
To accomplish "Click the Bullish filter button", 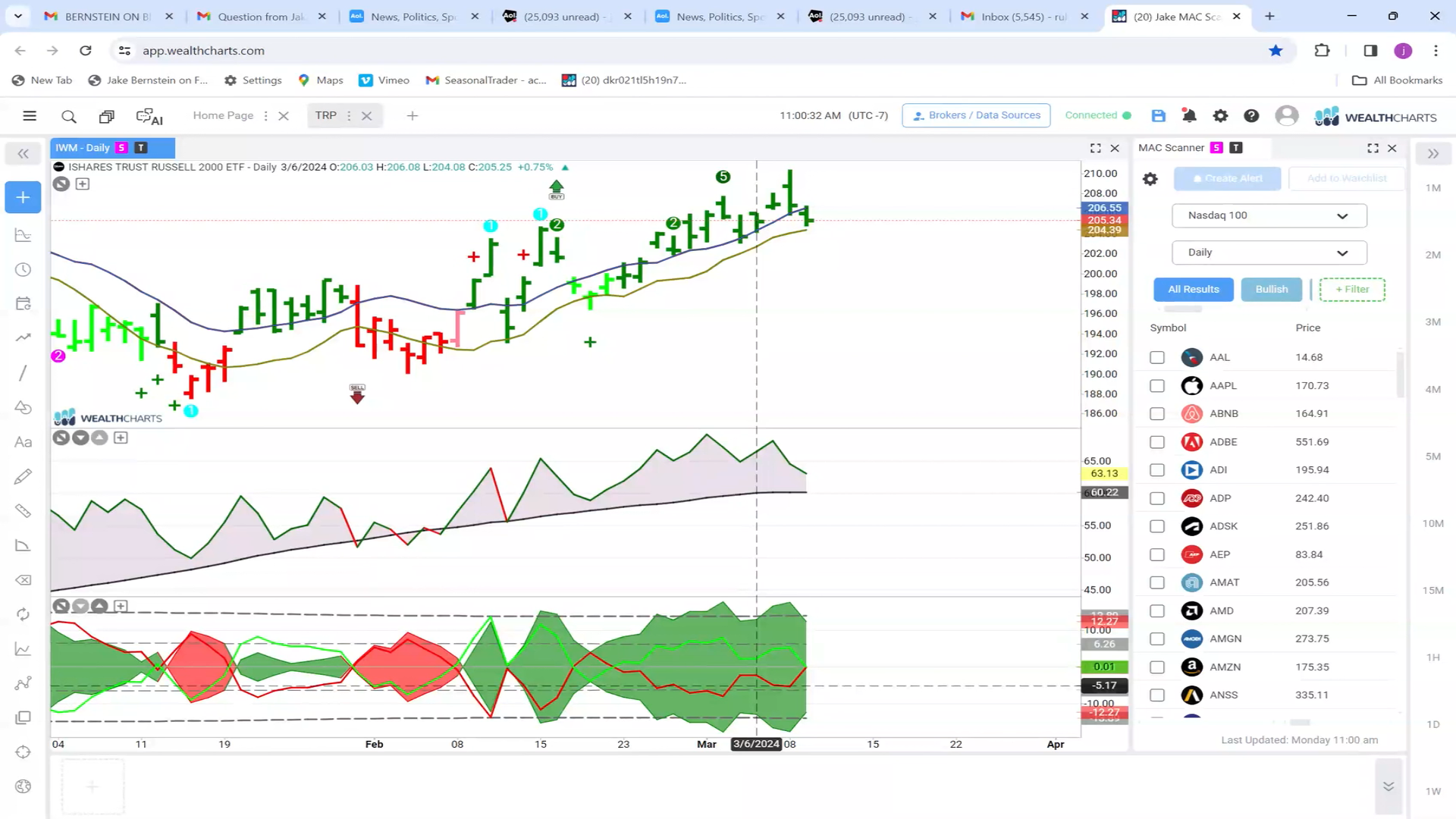I will click(1271, 289).
